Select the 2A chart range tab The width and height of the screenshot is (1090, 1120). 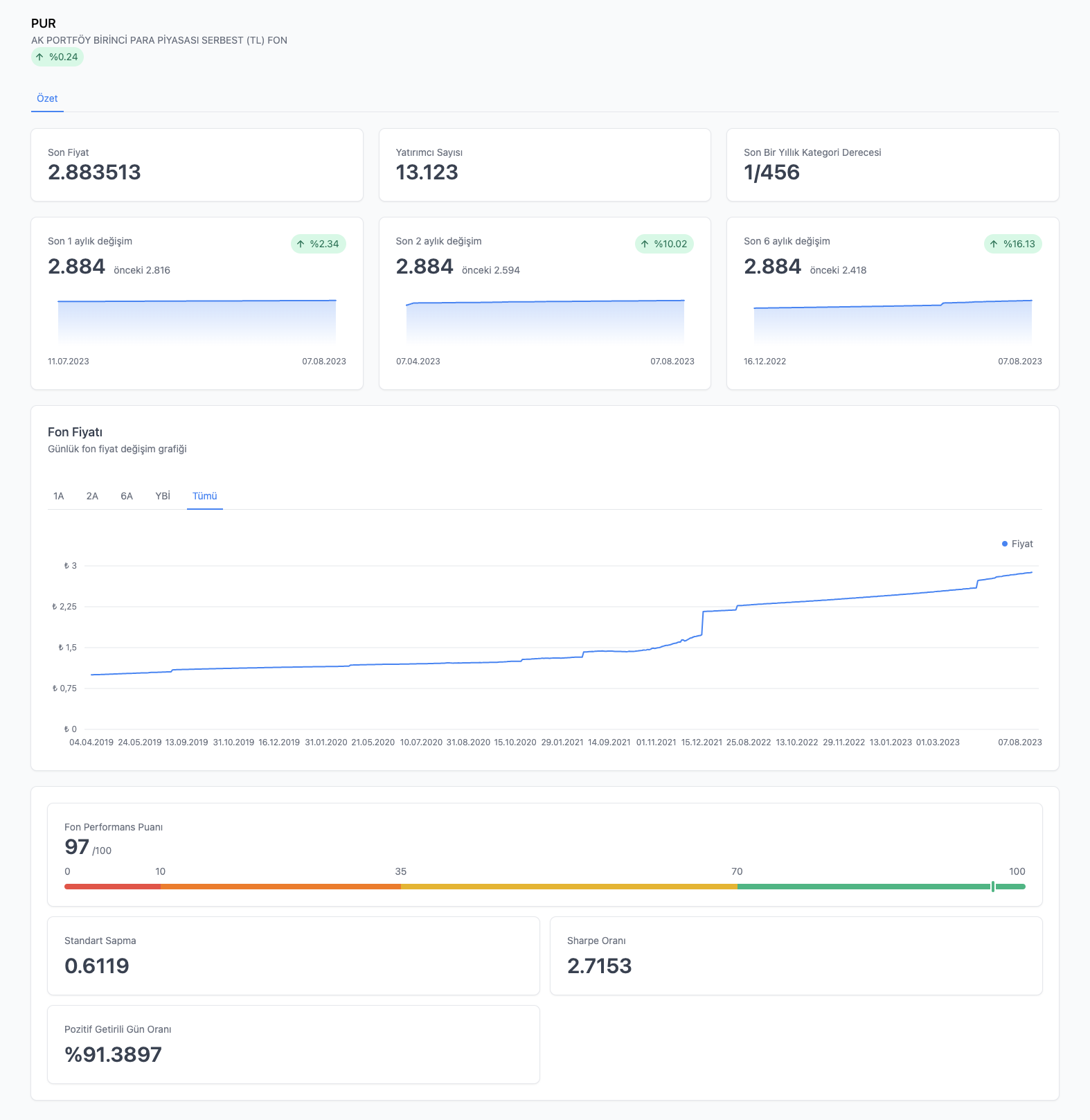pos(92,496)
